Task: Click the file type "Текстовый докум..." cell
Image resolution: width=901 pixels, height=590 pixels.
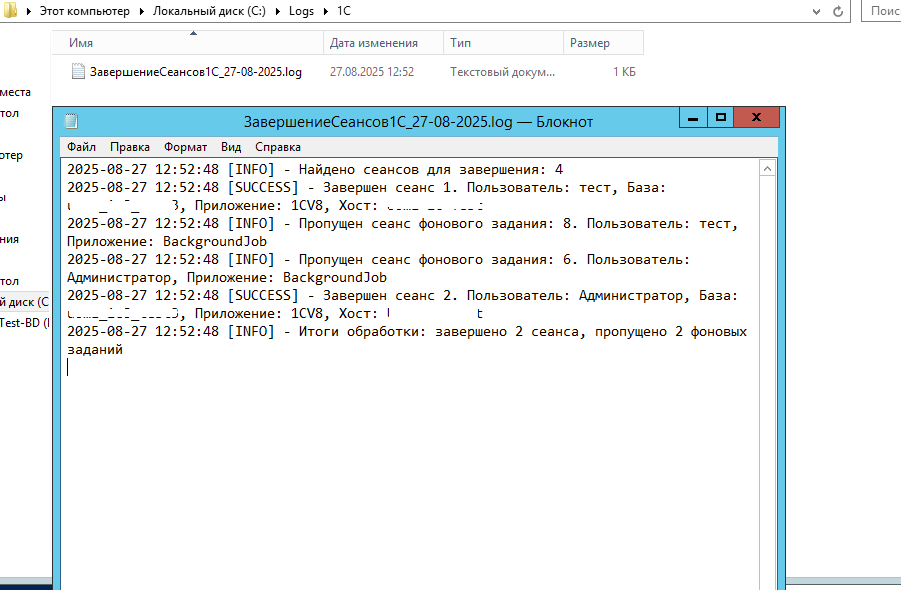Action: click(x=502, y=72)
